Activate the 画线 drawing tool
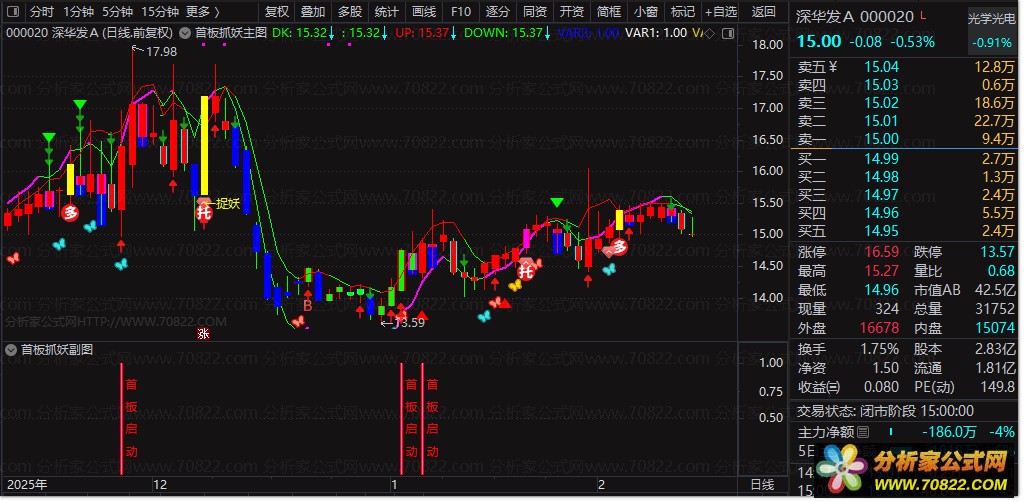 424,11
